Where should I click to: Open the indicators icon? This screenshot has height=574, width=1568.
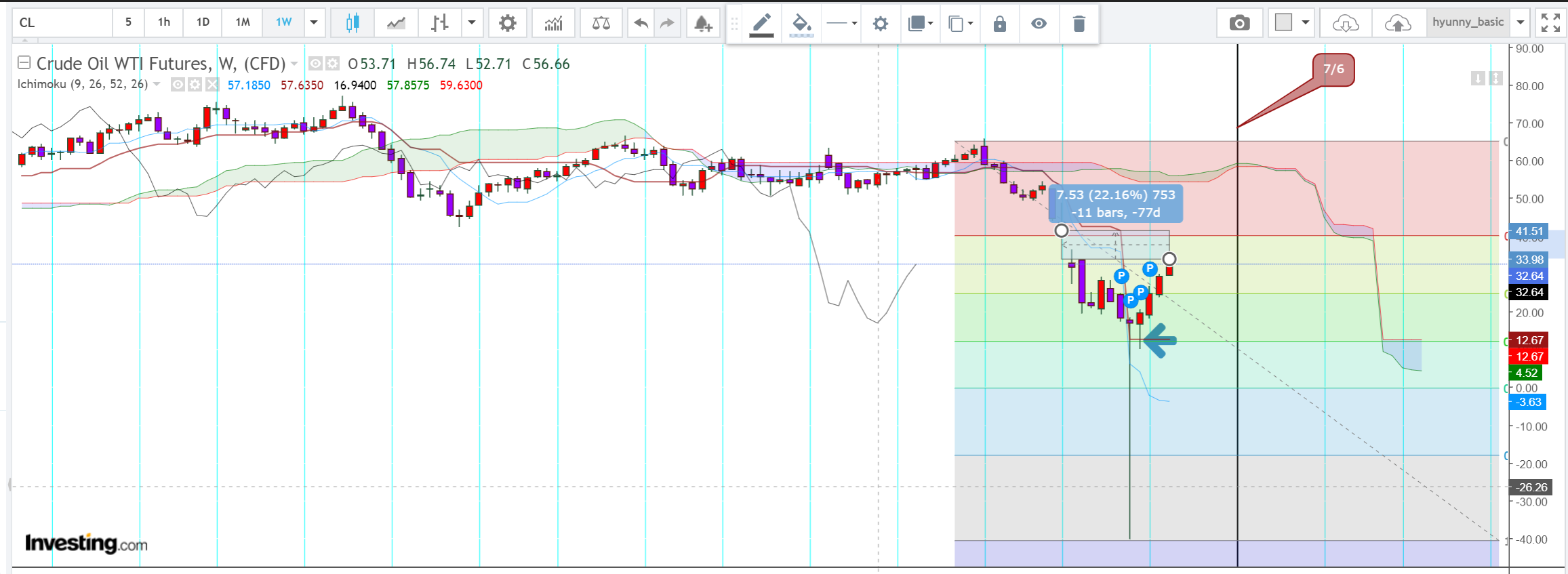(x=553, y=23)
